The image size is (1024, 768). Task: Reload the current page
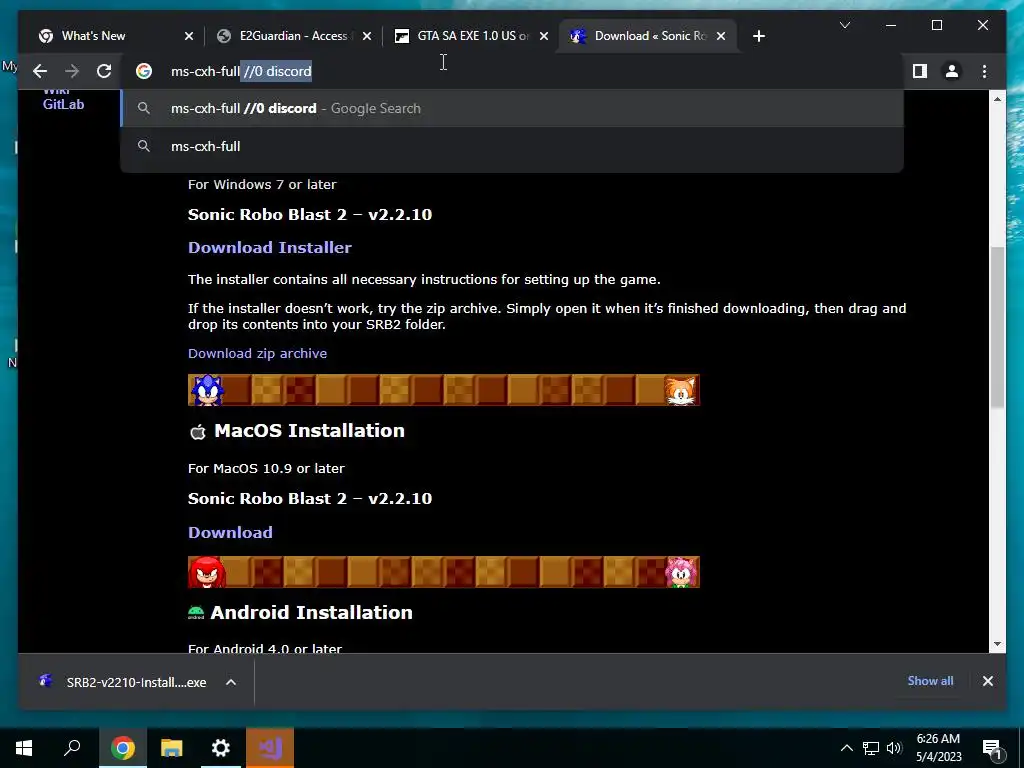tap(104, 71)
